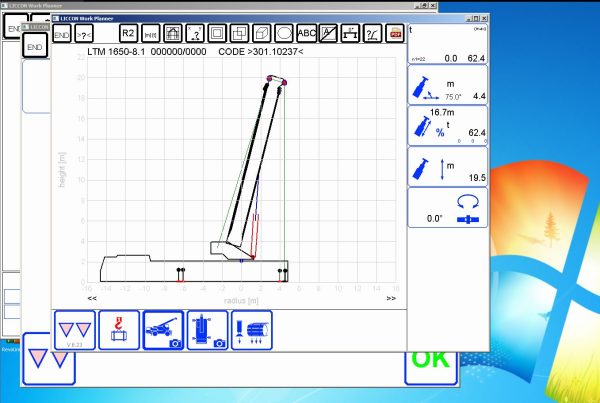600x403 pixels.
Task: Click the LTM 1650-8.1 crane label
Action: (116, 52)
